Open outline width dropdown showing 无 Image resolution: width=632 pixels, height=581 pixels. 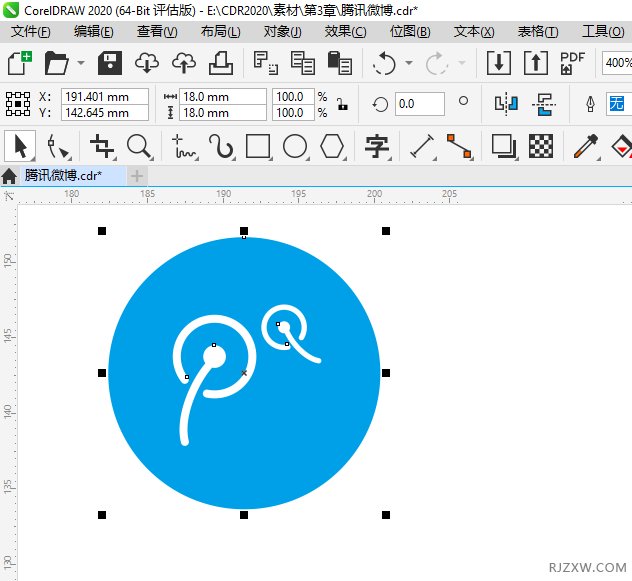click(618, 104)
